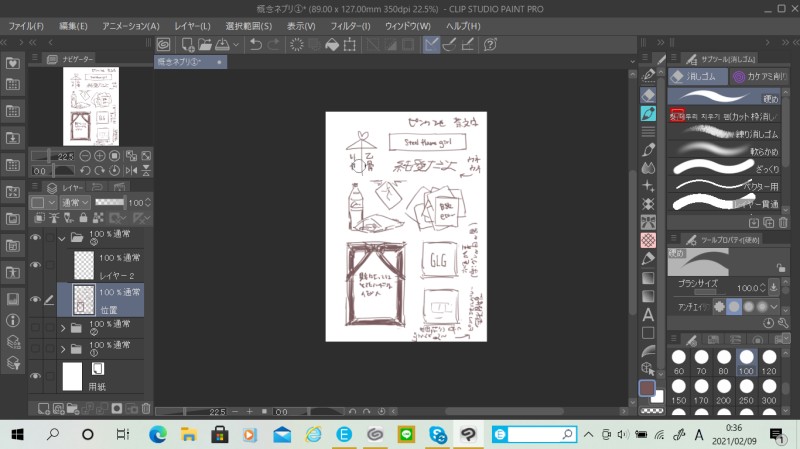Select the Text tool marked A
Screen dimensions: 800x449
648,314
